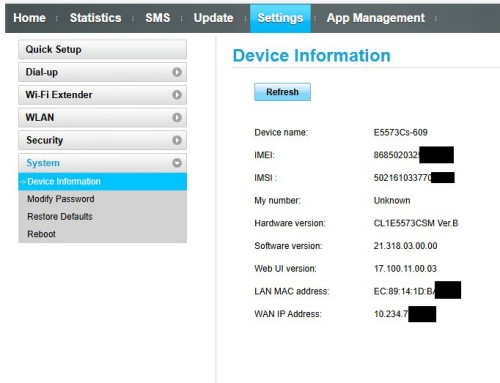The width and height of the screenshot is (500, 383).
Task: Click Web UI version 17.100.11.00.03
Action: pos(405,268)
